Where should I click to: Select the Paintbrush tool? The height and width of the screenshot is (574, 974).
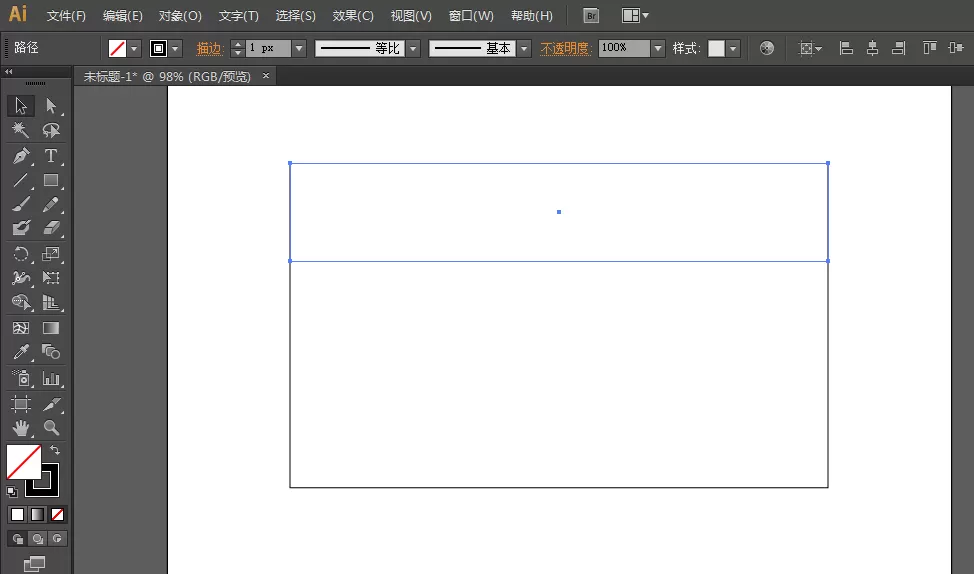pos(20,204)
